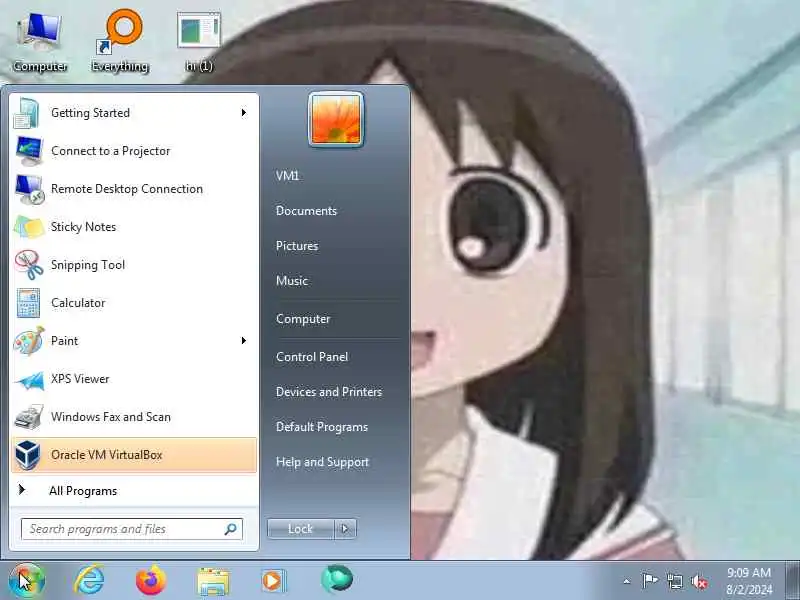Select the Sticky Notes entry text
Image resolution: width=800 pixels, height=600 pixels.
pos(83,227)
